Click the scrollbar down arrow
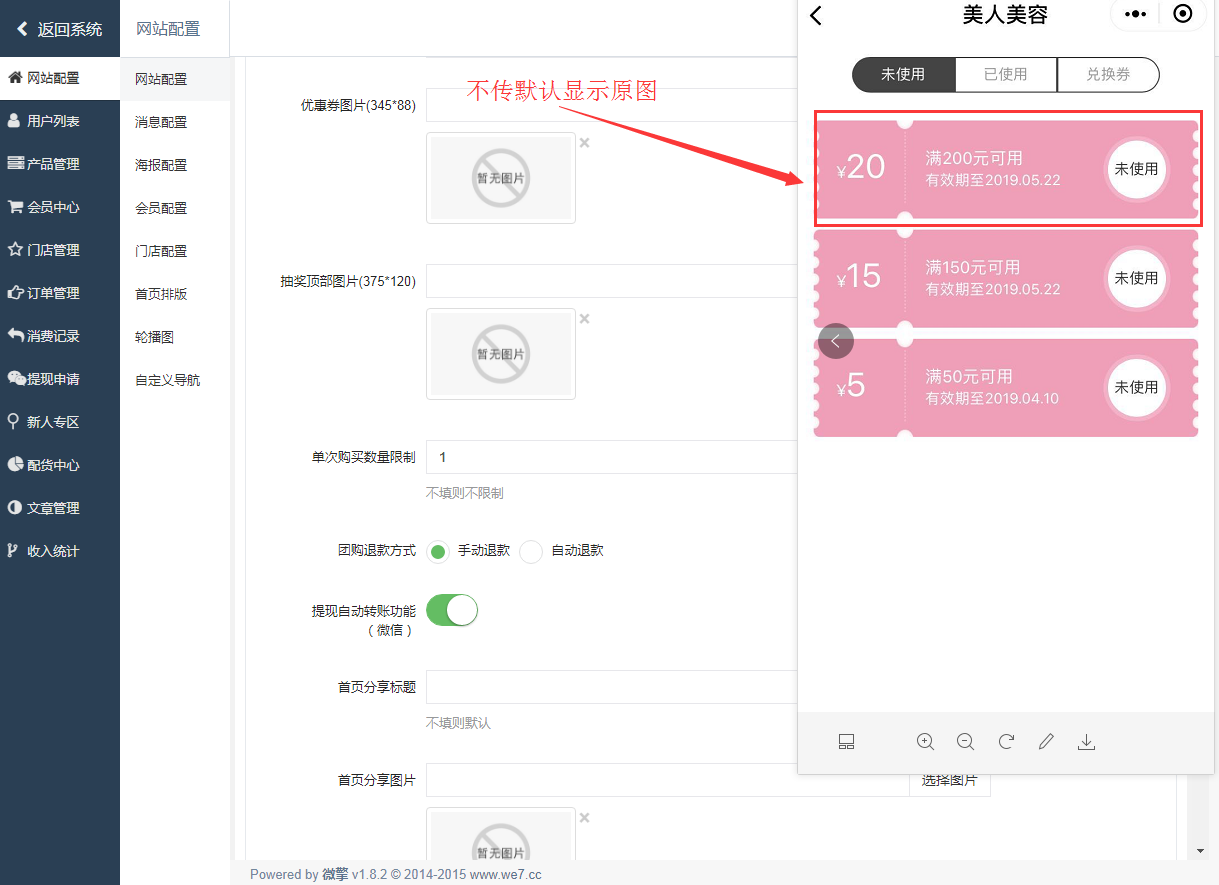The height and width of the screenshot is (885, 1219). pos(1201,851)
